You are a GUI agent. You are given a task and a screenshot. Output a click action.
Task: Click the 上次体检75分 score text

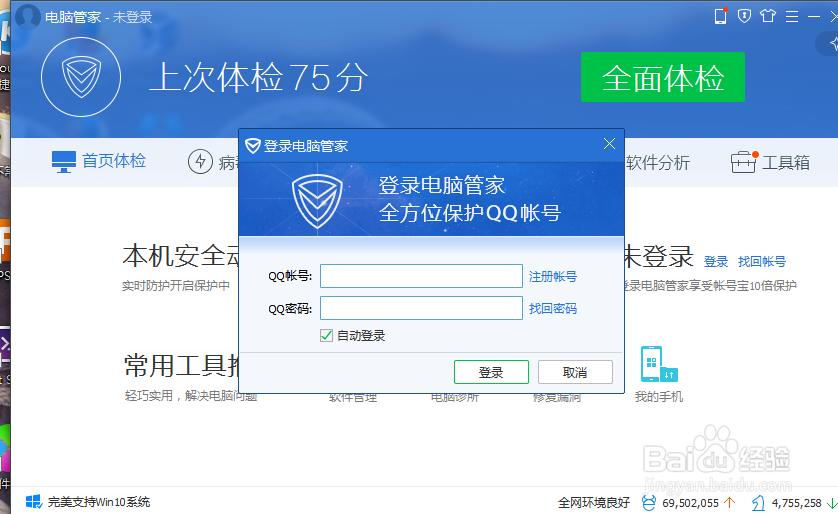[259, 77]
